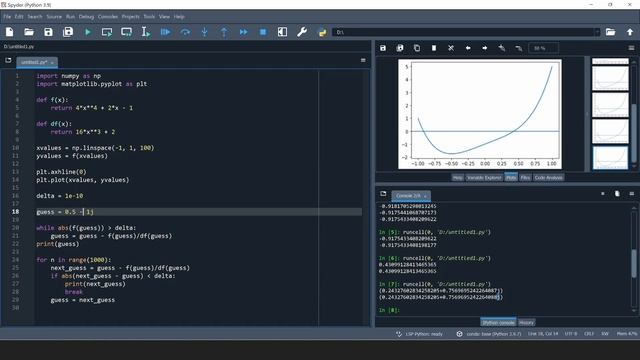Click LSP Python ready status

[x=419, y=334]
